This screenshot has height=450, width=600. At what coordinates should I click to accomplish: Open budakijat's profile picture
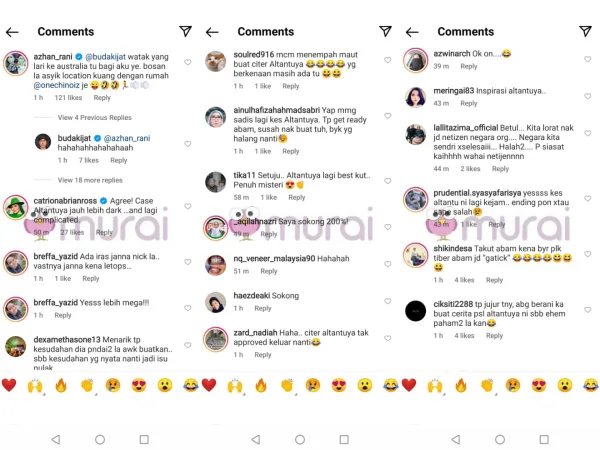coord(43,142)
